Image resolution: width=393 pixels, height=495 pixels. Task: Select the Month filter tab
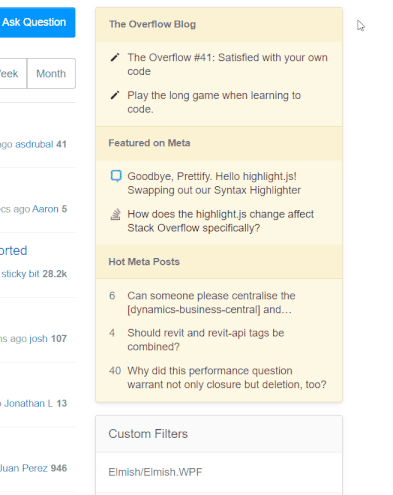point(51,74)
